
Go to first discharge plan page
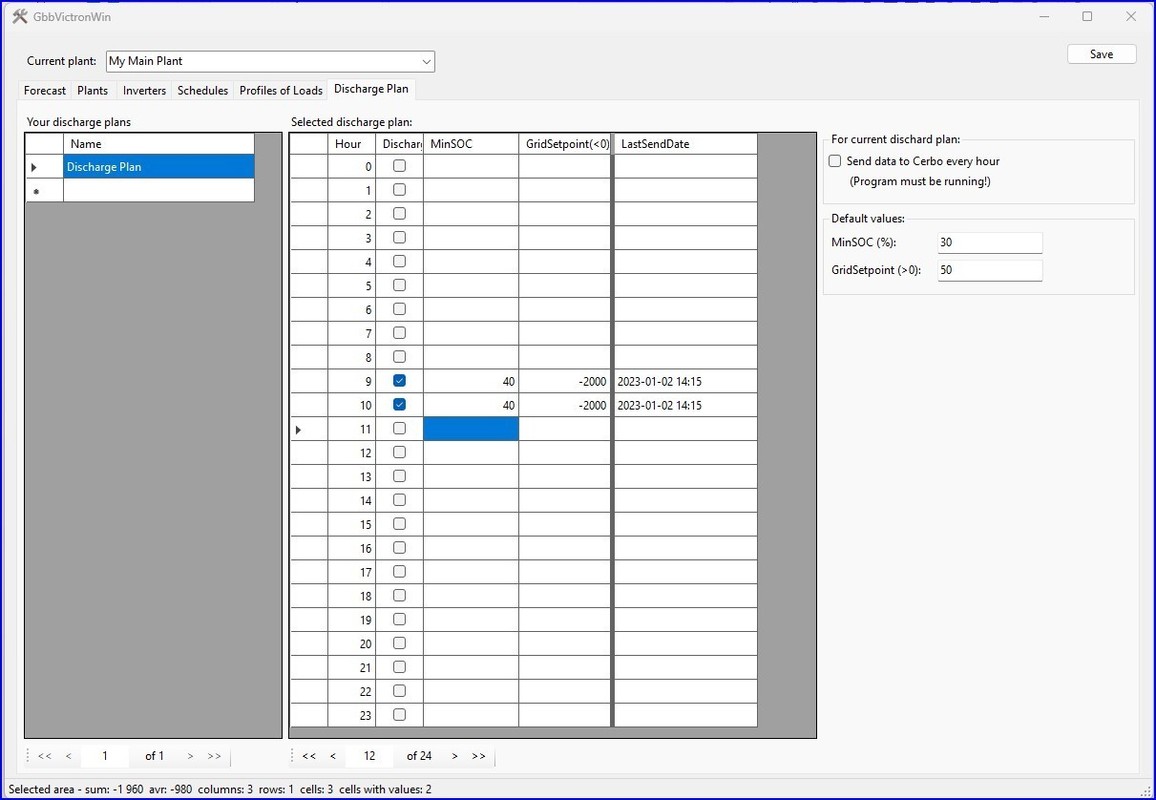pyautogui.click(x=45, y=756)
